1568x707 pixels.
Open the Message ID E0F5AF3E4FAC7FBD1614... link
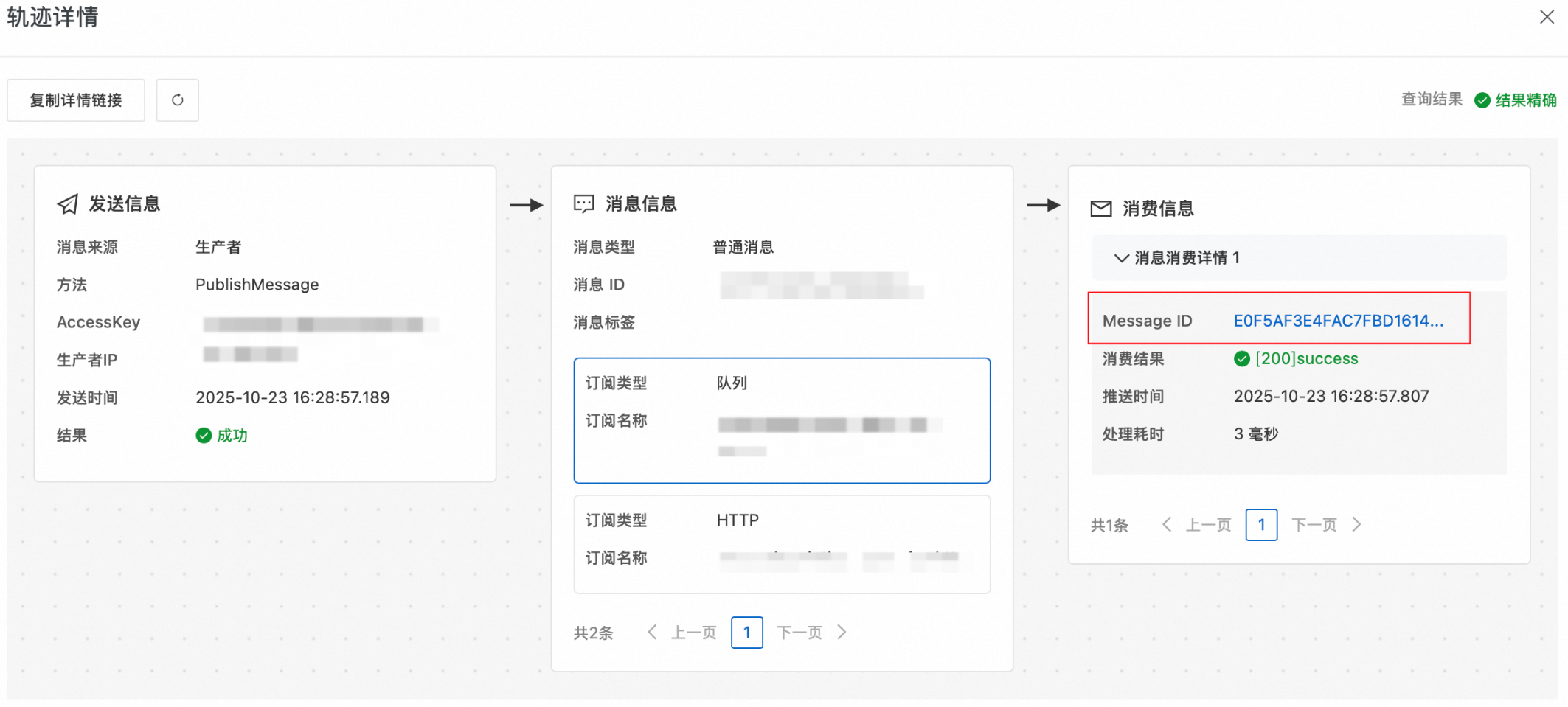(x=1339, y=321)
